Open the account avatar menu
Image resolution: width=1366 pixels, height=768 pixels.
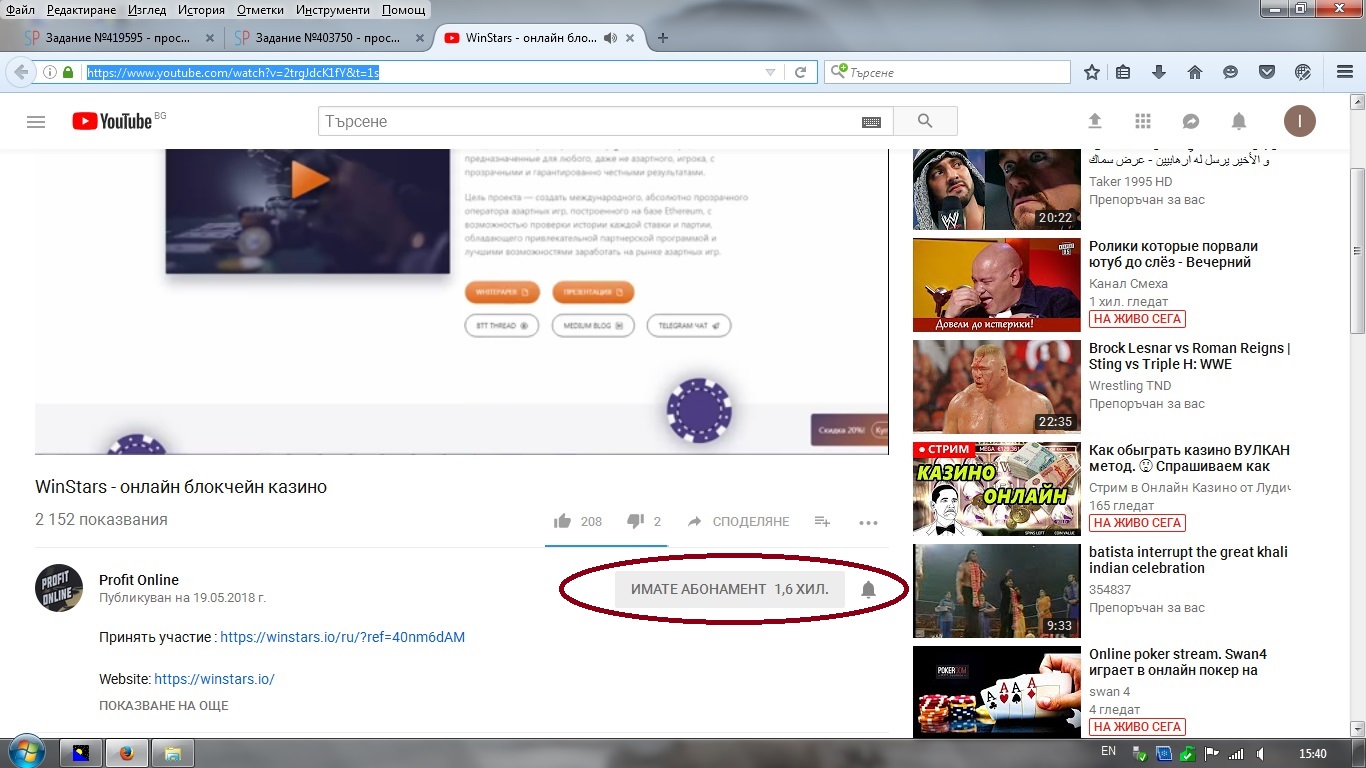pos(1300,121)
